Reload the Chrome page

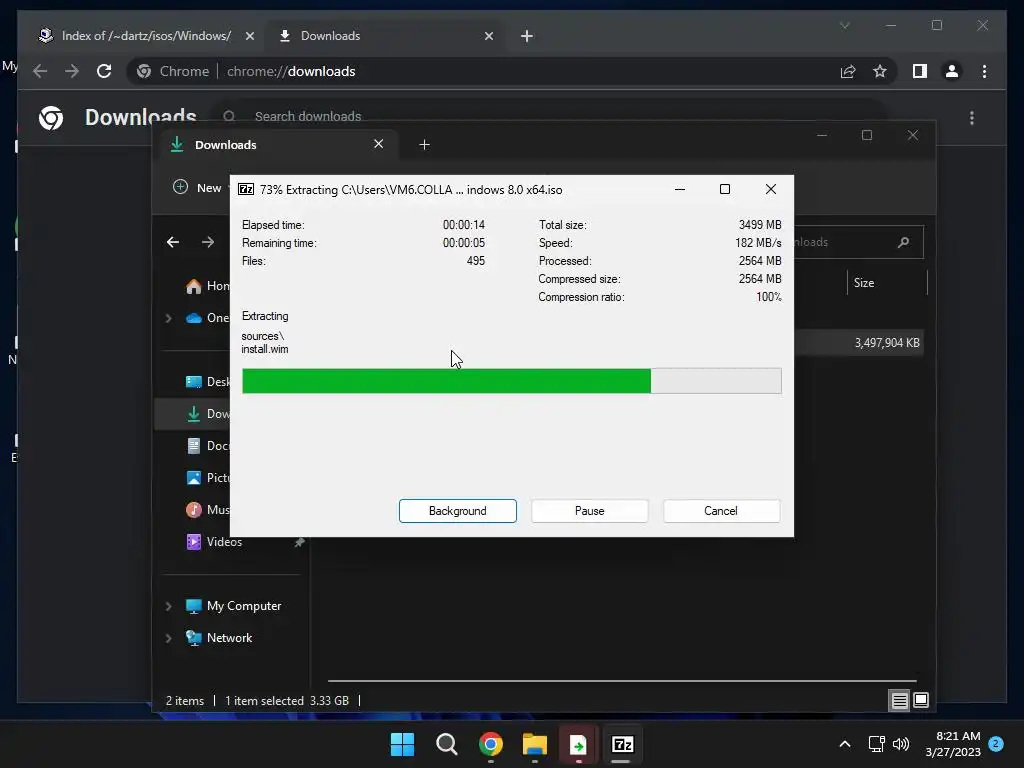[104, 71]
